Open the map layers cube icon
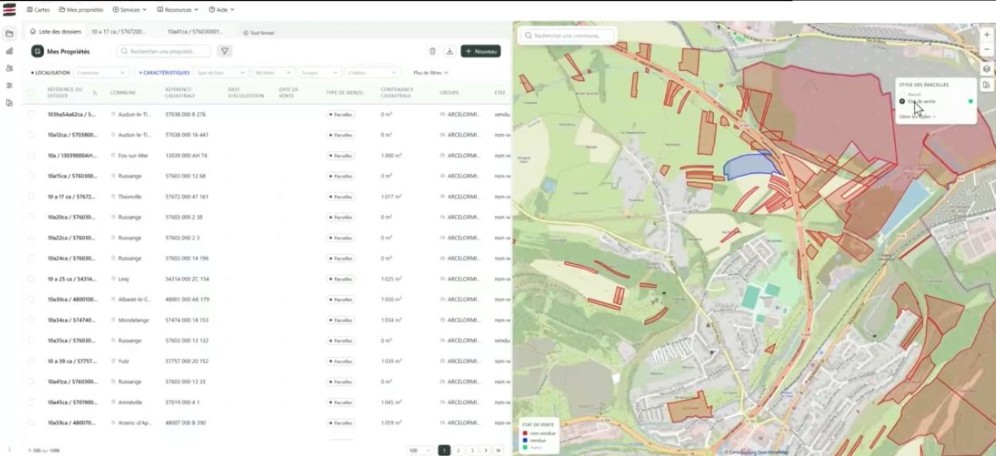The width and height of the screenshot is (996, 456). click(x=987, y=69)
